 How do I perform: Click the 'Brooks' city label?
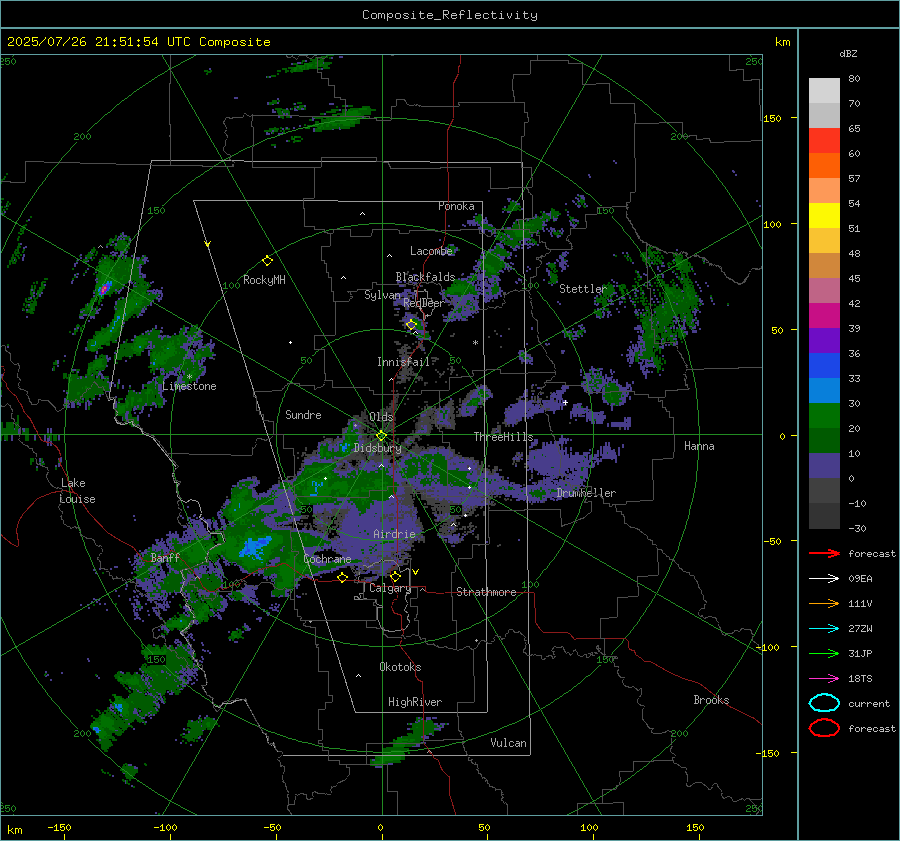[x=711, y=700]
